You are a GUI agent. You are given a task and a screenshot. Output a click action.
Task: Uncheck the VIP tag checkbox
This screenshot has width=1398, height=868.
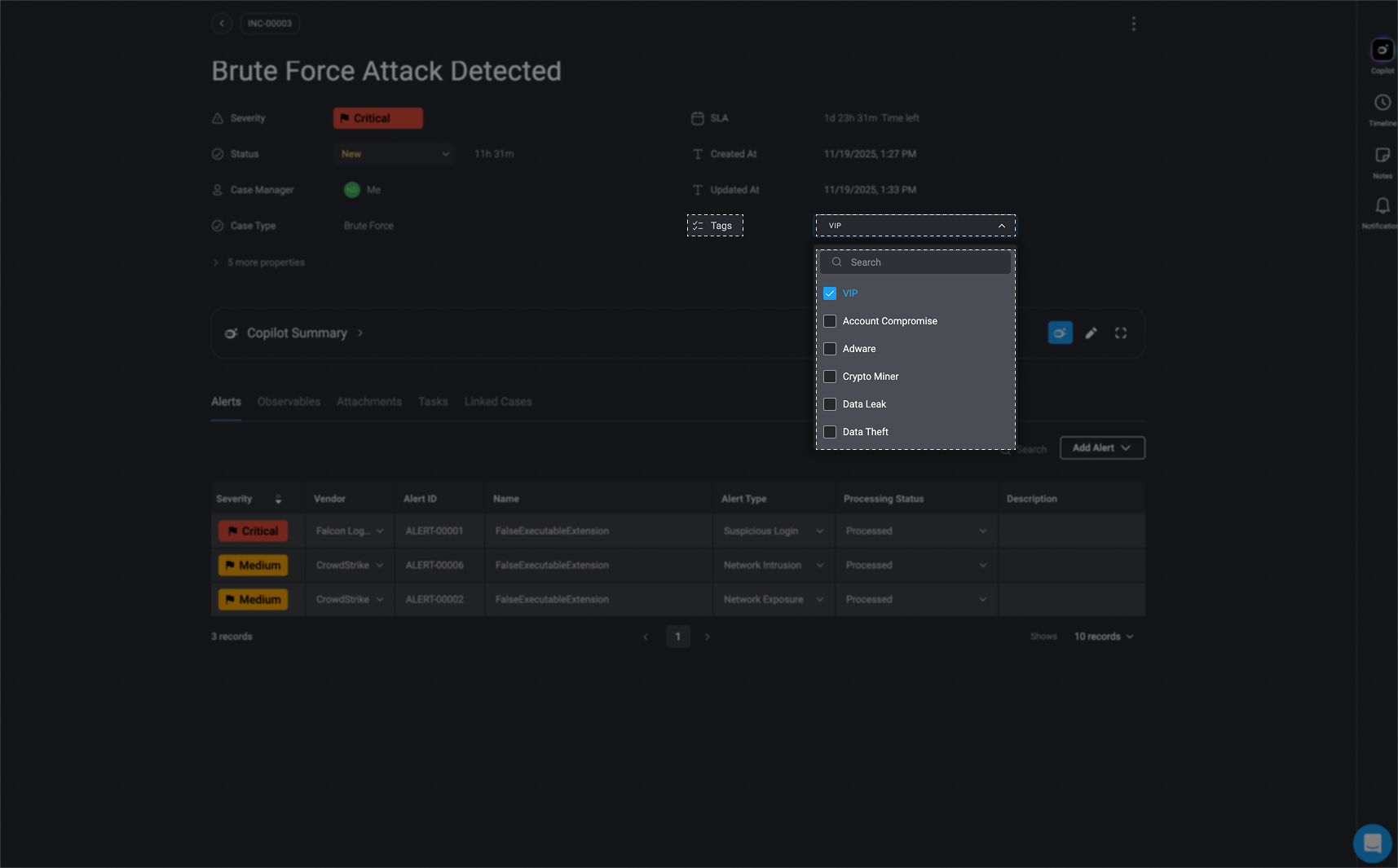(x=830, y=293)
